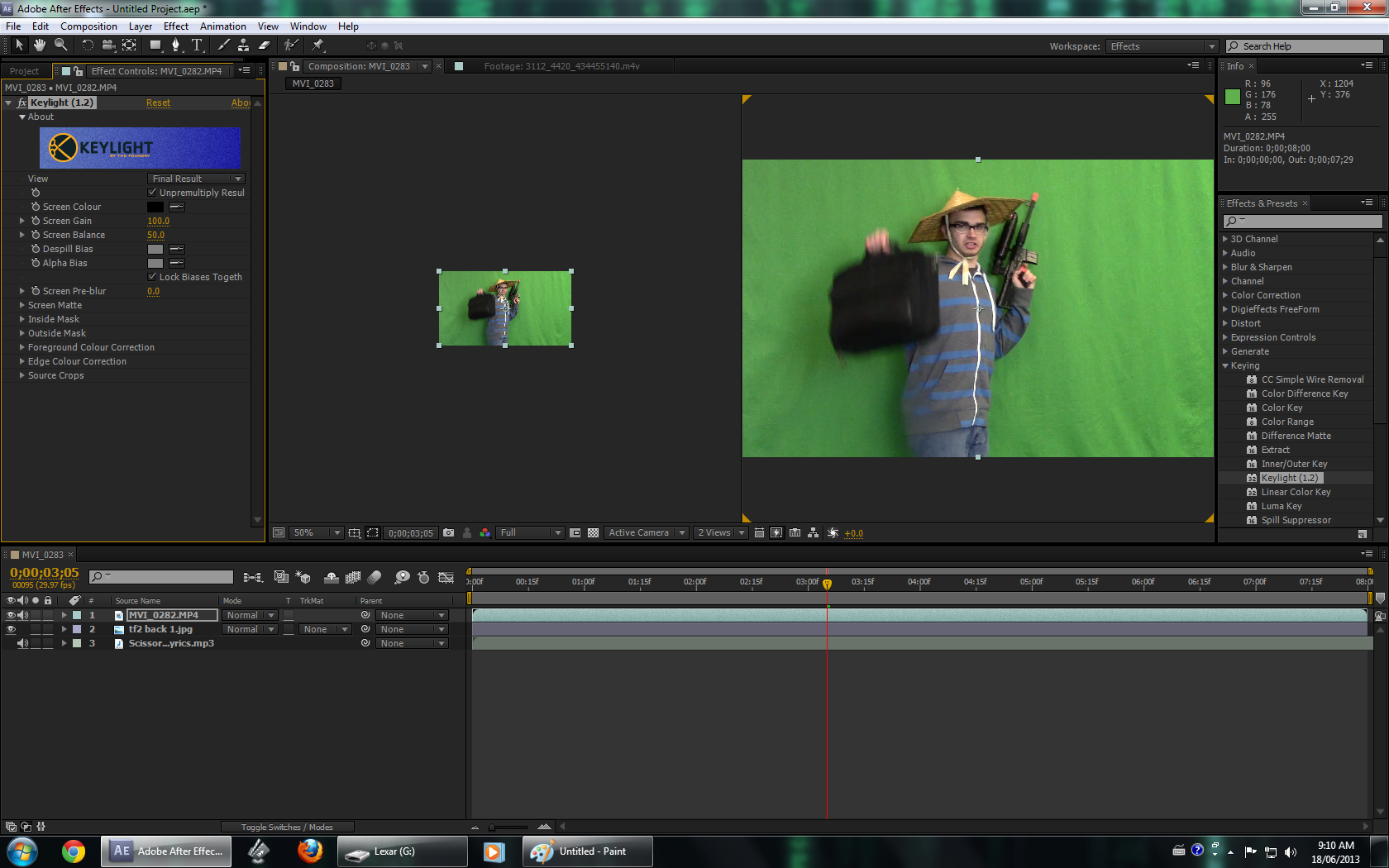Viewport: 1389px width, 868px height.
Task: Toggle the transparency grid icon
Action: click(x=593, y=533)
